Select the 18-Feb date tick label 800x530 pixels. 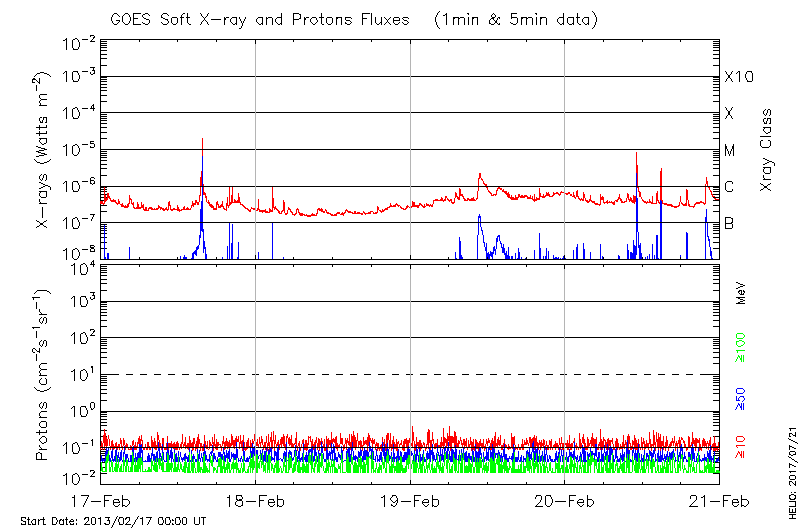pos(256,500)
